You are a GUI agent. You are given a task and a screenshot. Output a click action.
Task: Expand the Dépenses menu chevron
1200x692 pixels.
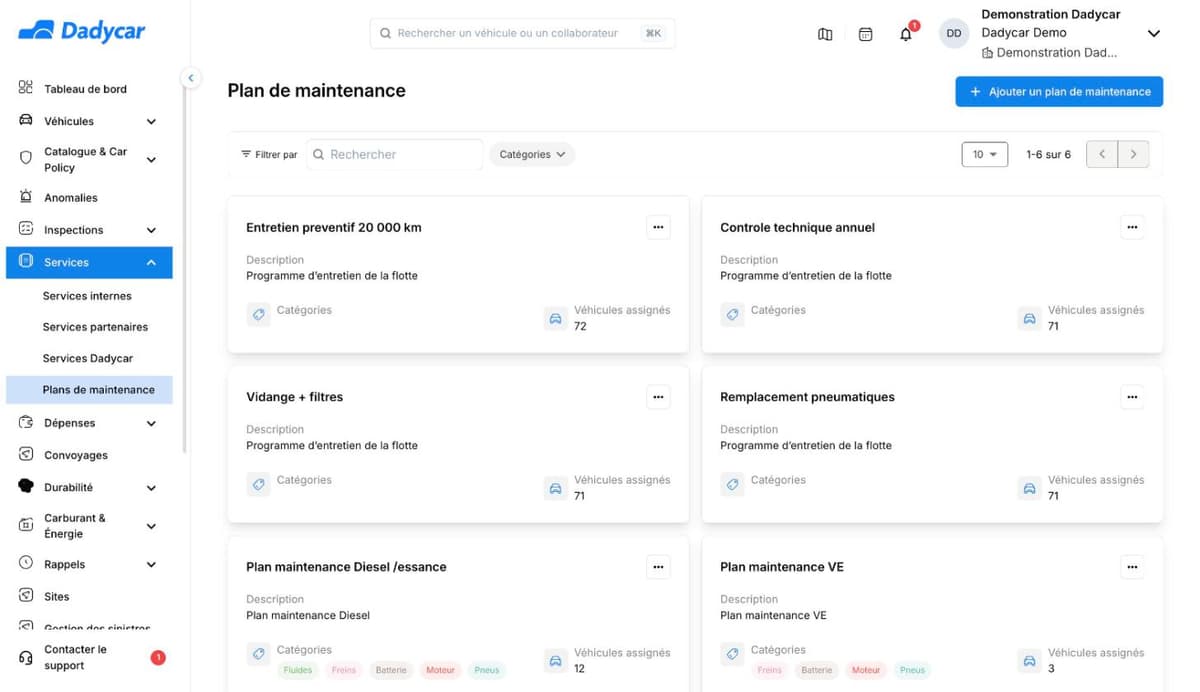[x=151, y=424]
